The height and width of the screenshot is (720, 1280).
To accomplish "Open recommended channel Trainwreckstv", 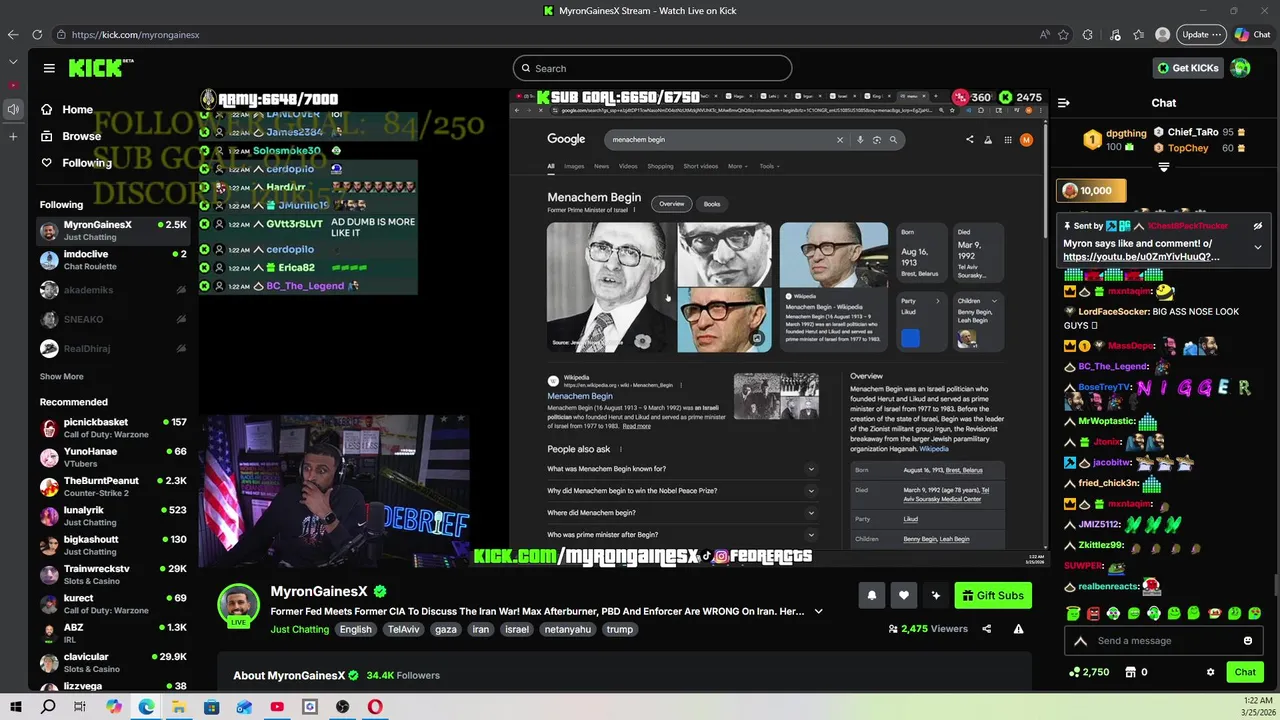I will 113,574.
